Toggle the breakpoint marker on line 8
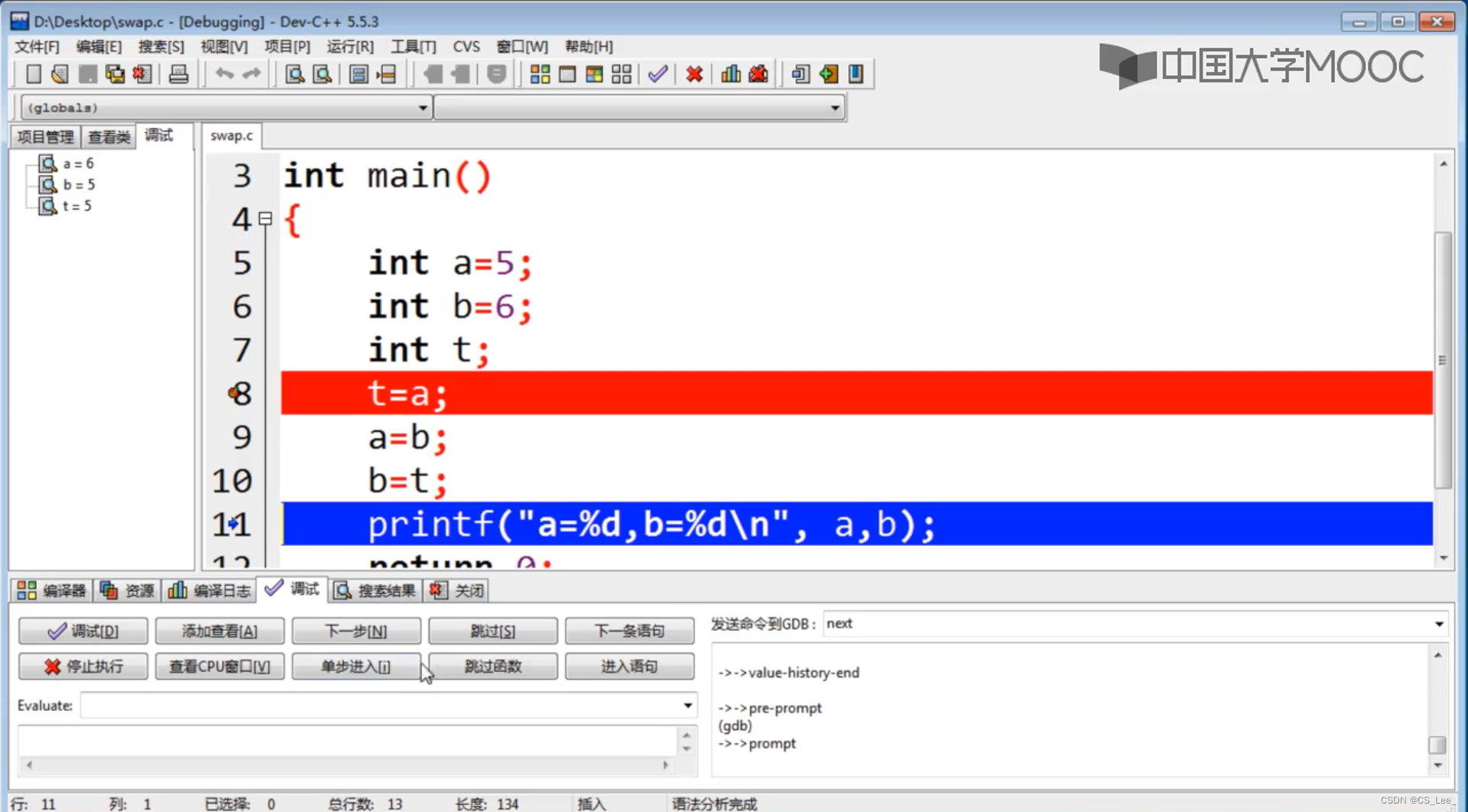Image resolution: width=1468 pixels, height=812 pixels. [x=234, y=393]
